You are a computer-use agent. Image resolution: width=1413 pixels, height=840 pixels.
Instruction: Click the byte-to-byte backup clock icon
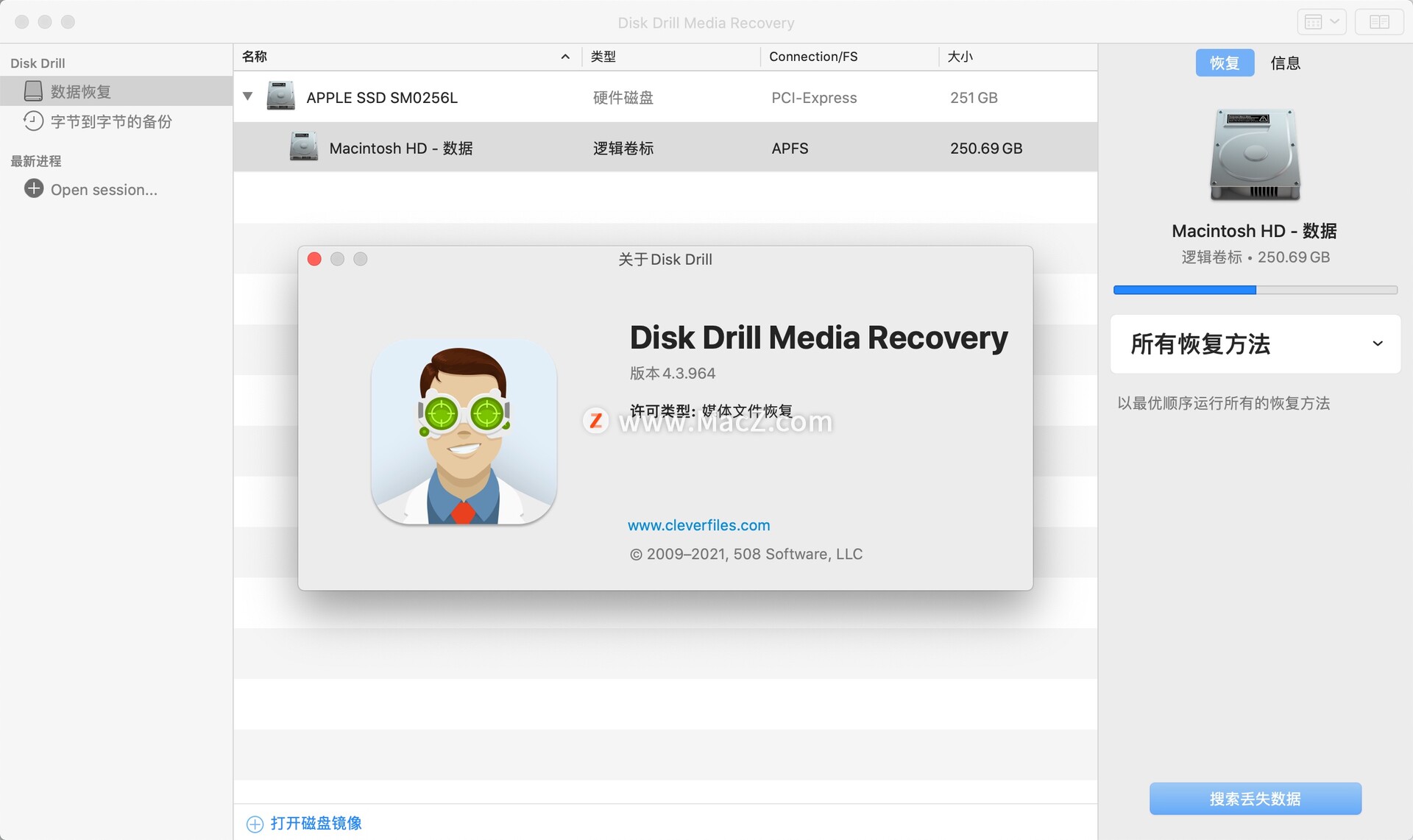[x=33, y=121]
